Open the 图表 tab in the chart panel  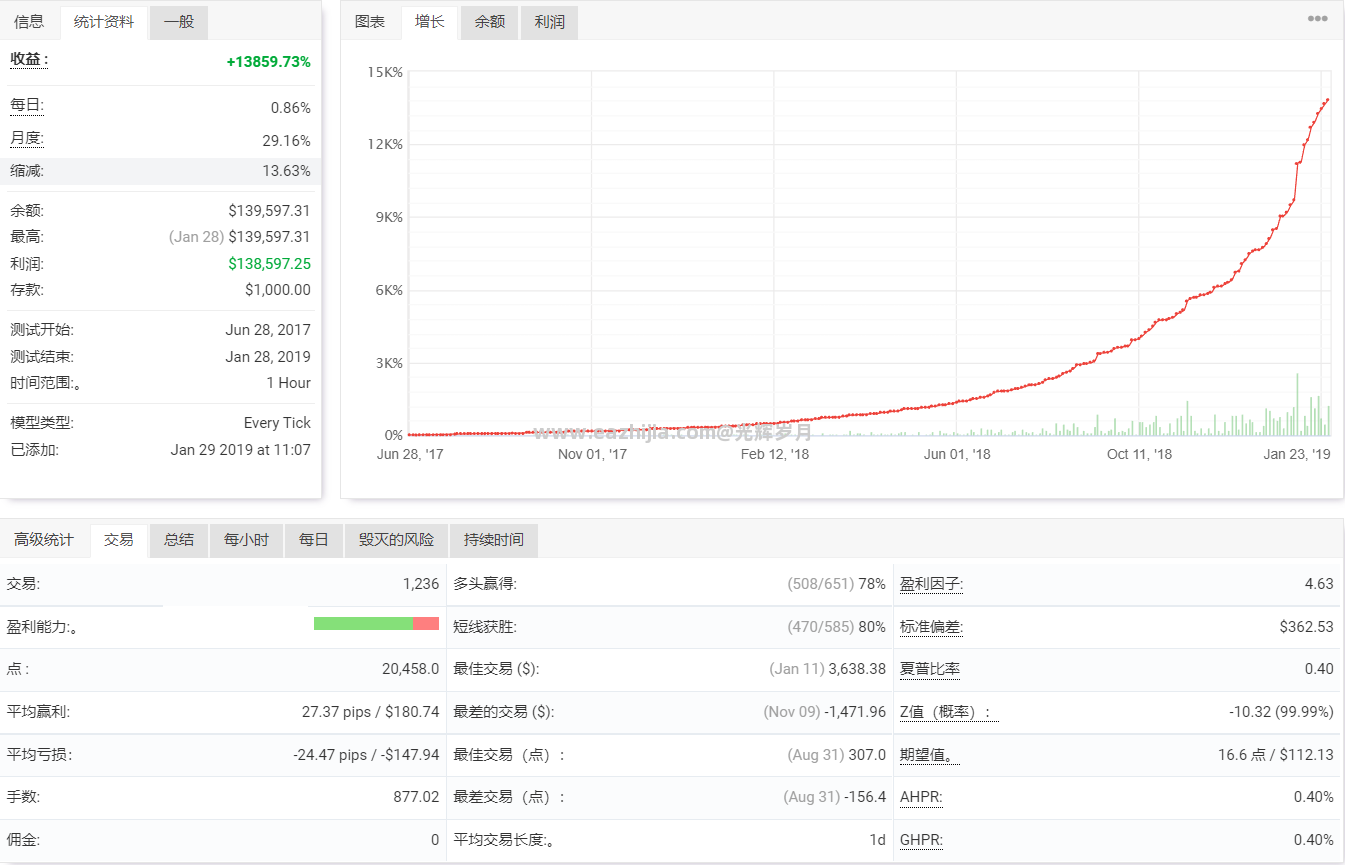point(370,22)
